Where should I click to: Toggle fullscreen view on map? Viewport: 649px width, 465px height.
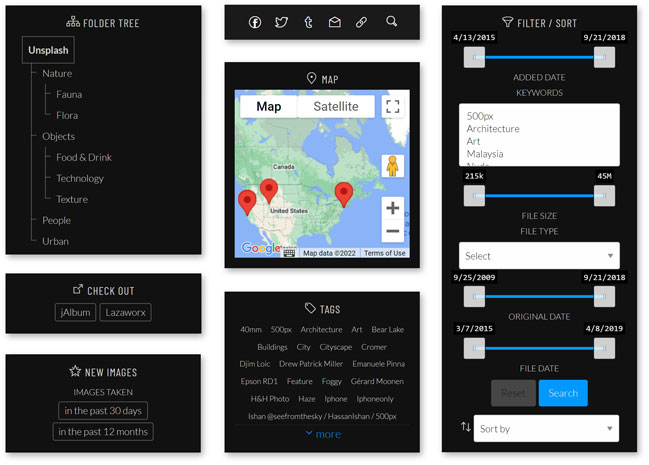point(393,107)
